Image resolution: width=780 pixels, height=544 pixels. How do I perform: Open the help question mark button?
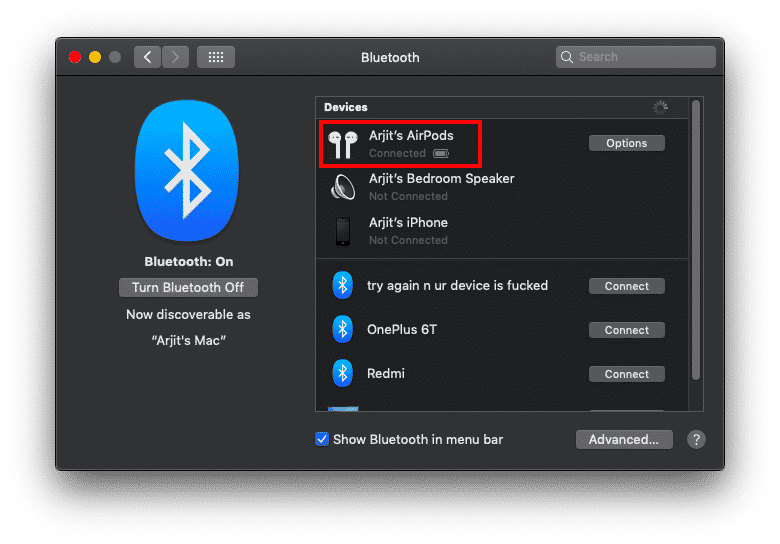696,439
